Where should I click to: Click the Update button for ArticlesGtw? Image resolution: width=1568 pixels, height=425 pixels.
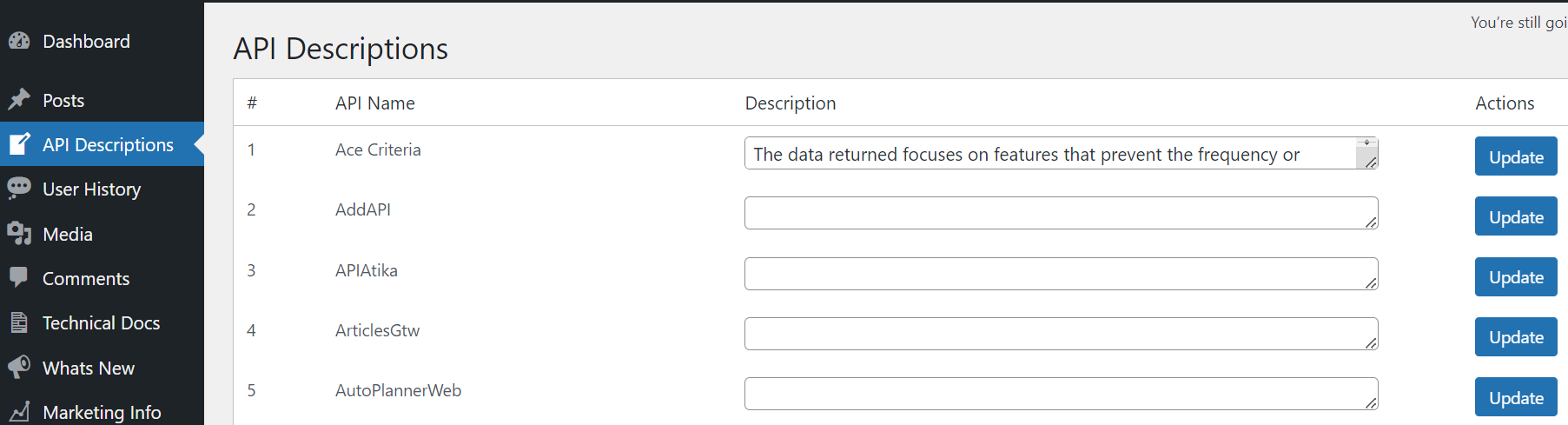1516,337
